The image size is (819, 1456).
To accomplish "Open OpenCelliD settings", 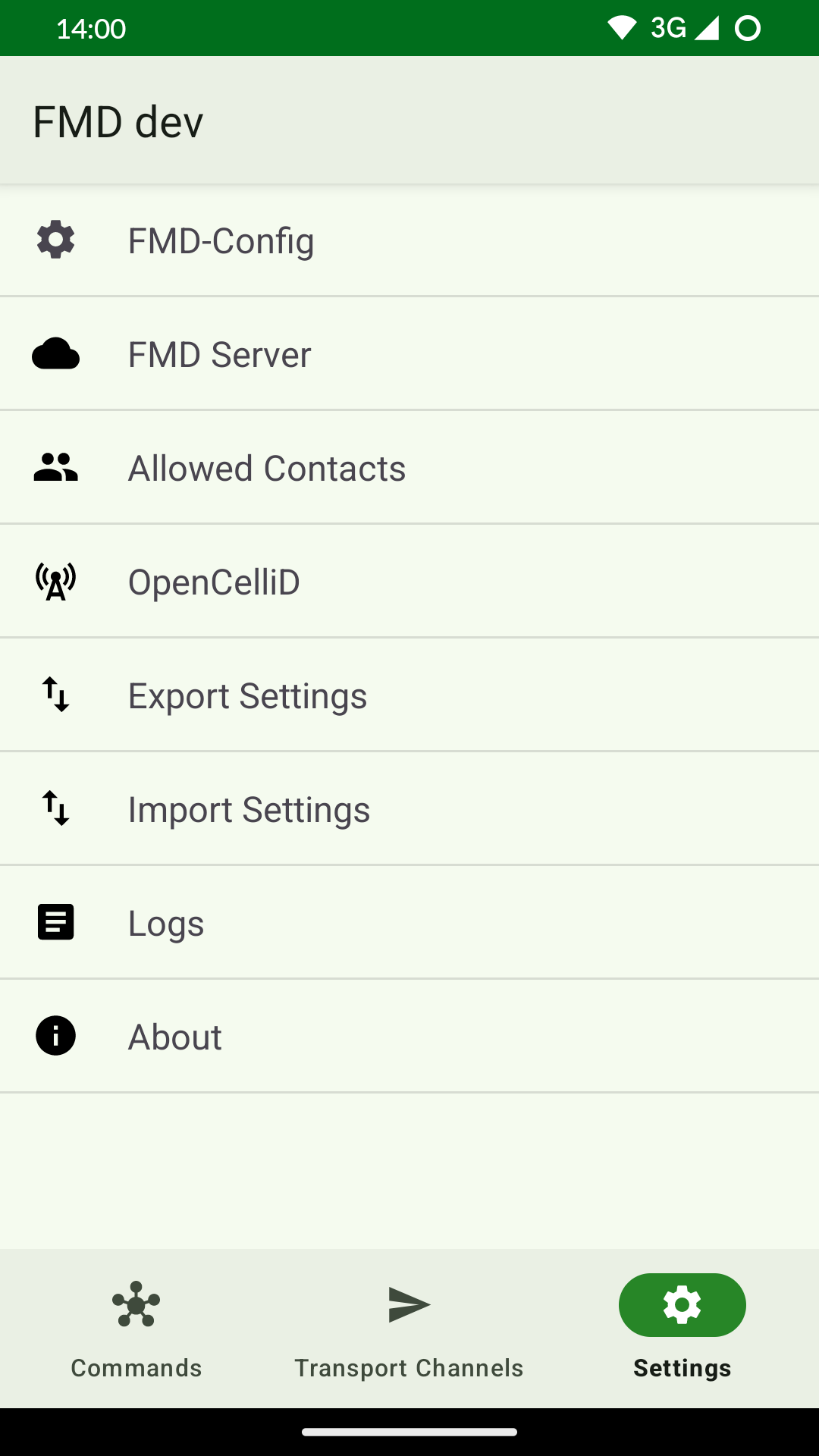I will tap(215, 582).
